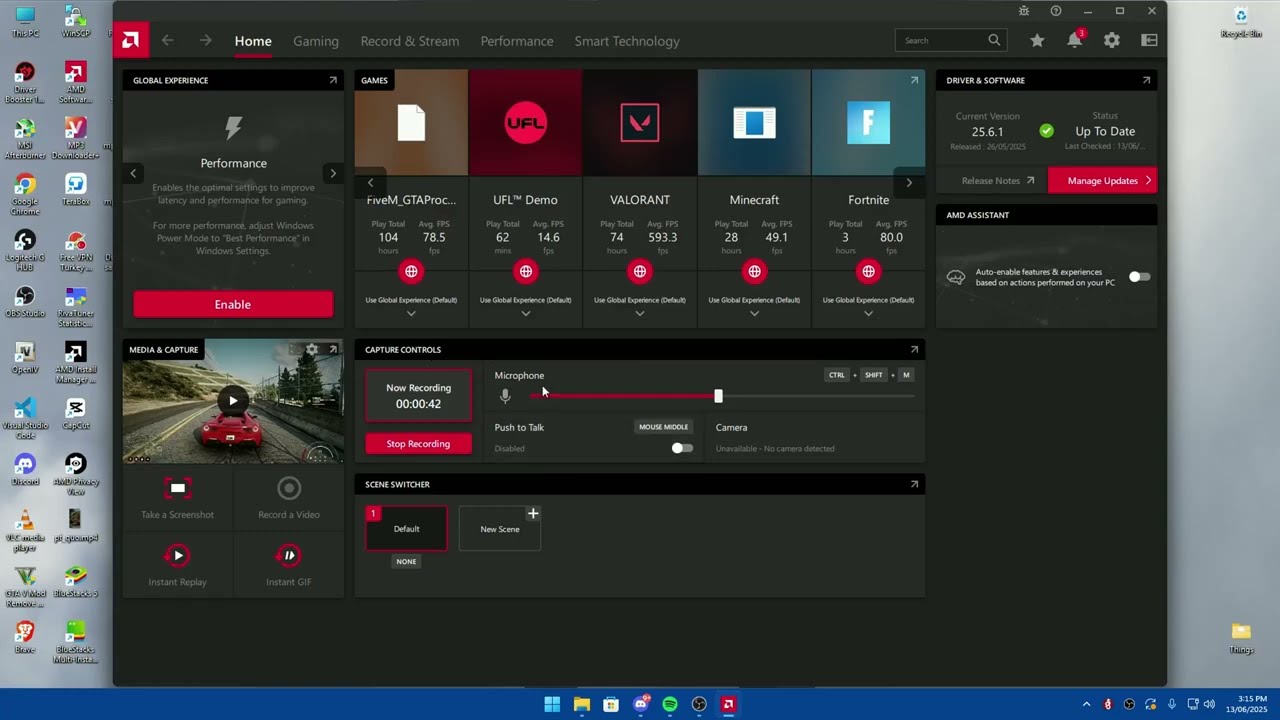This screenshot has height=720, width=1280.
Task: Expand UFL Demo experience dropdown chevron
Action: pos(526,313)
